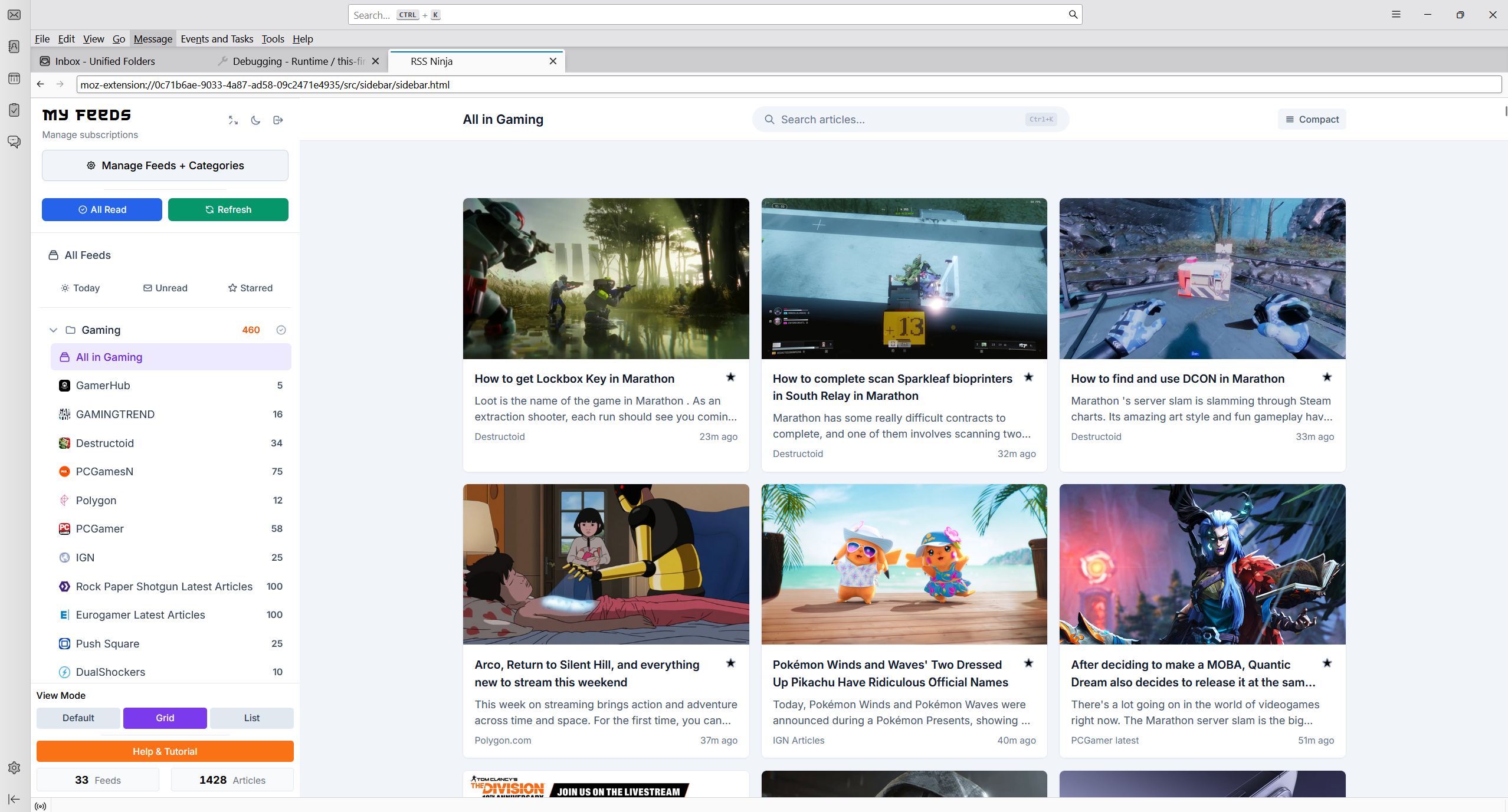Click the pop-out icon beside the moon

coord(278,120)
